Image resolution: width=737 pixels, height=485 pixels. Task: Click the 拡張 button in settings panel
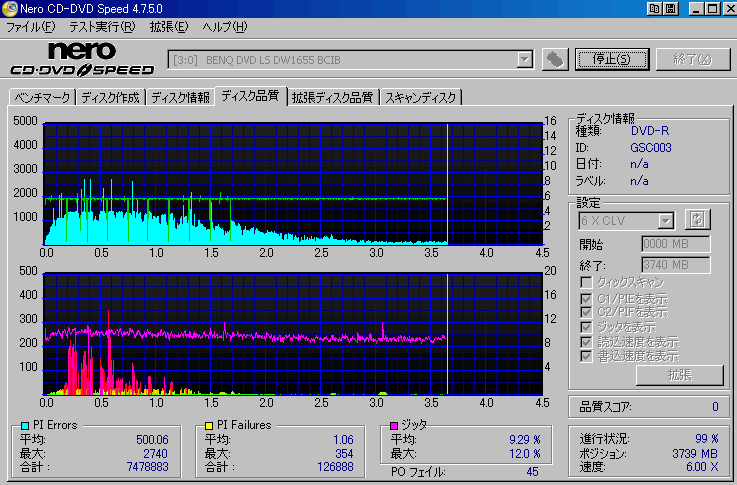coord(680,375)
